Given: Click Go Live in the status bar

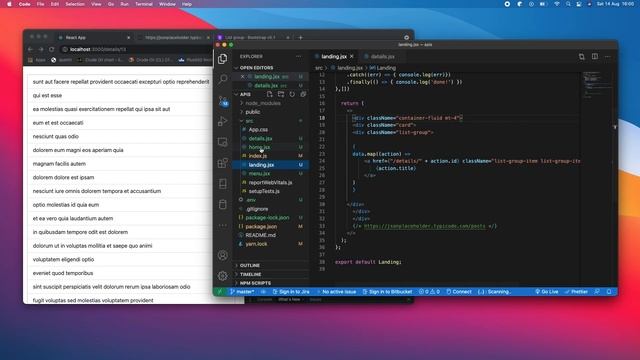Looking at the screenshot, I should [547, 292].
